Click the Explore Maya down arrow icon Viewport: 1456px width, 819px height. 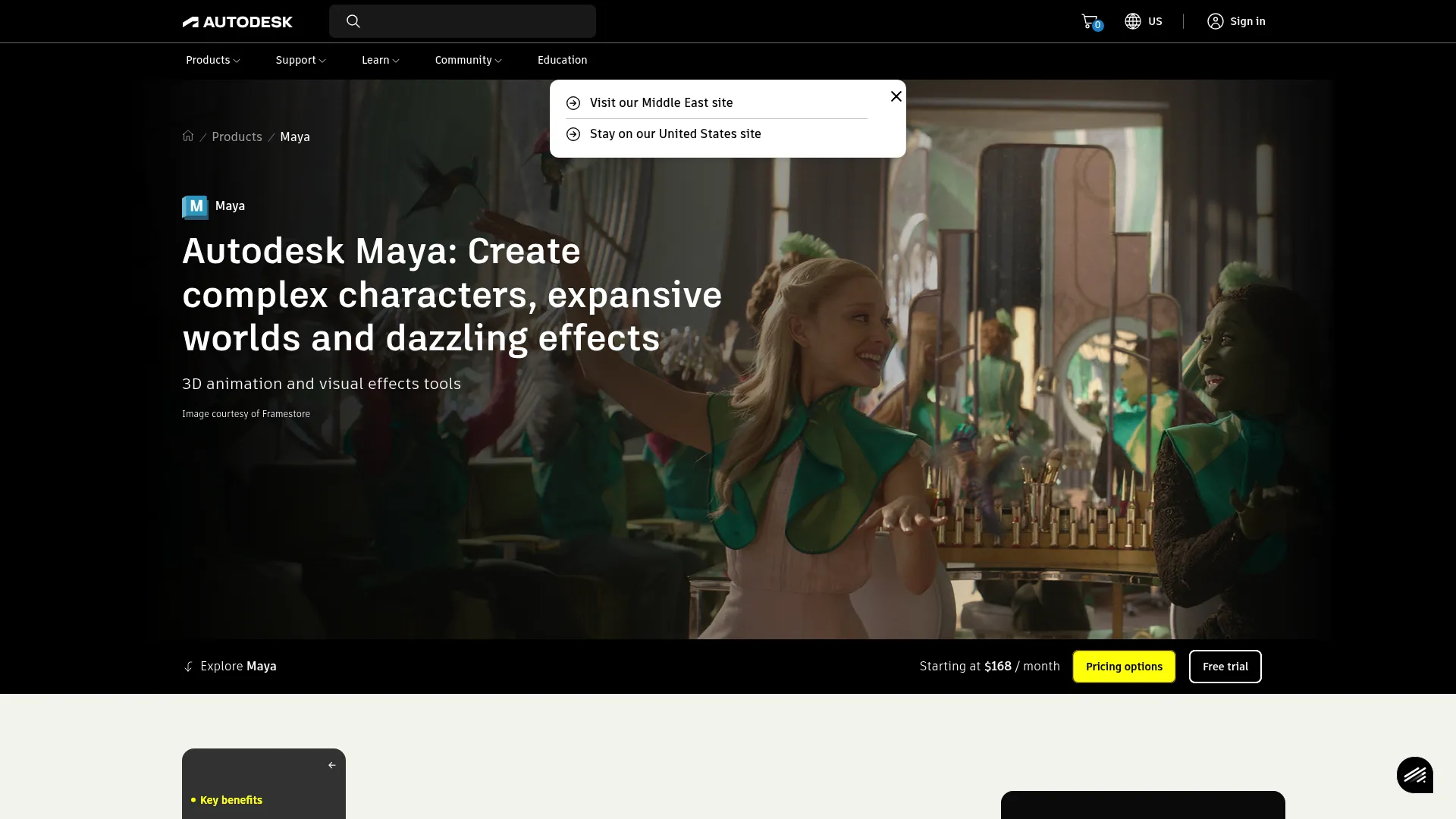pyautogui.click(x=188, y=667)
